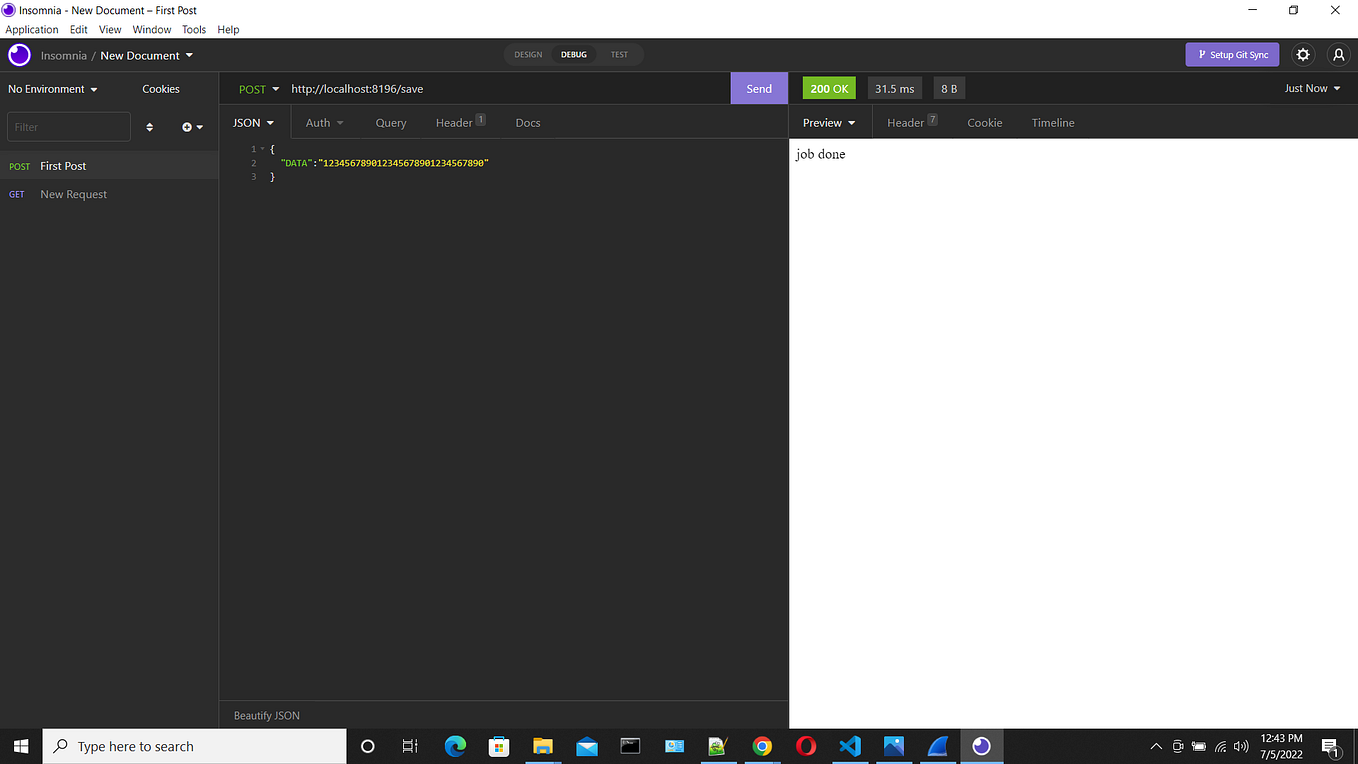The height and width of the screenshot is (764, 1358).
Task: Click Insomnia icon on taskbar
Action: 981,746
